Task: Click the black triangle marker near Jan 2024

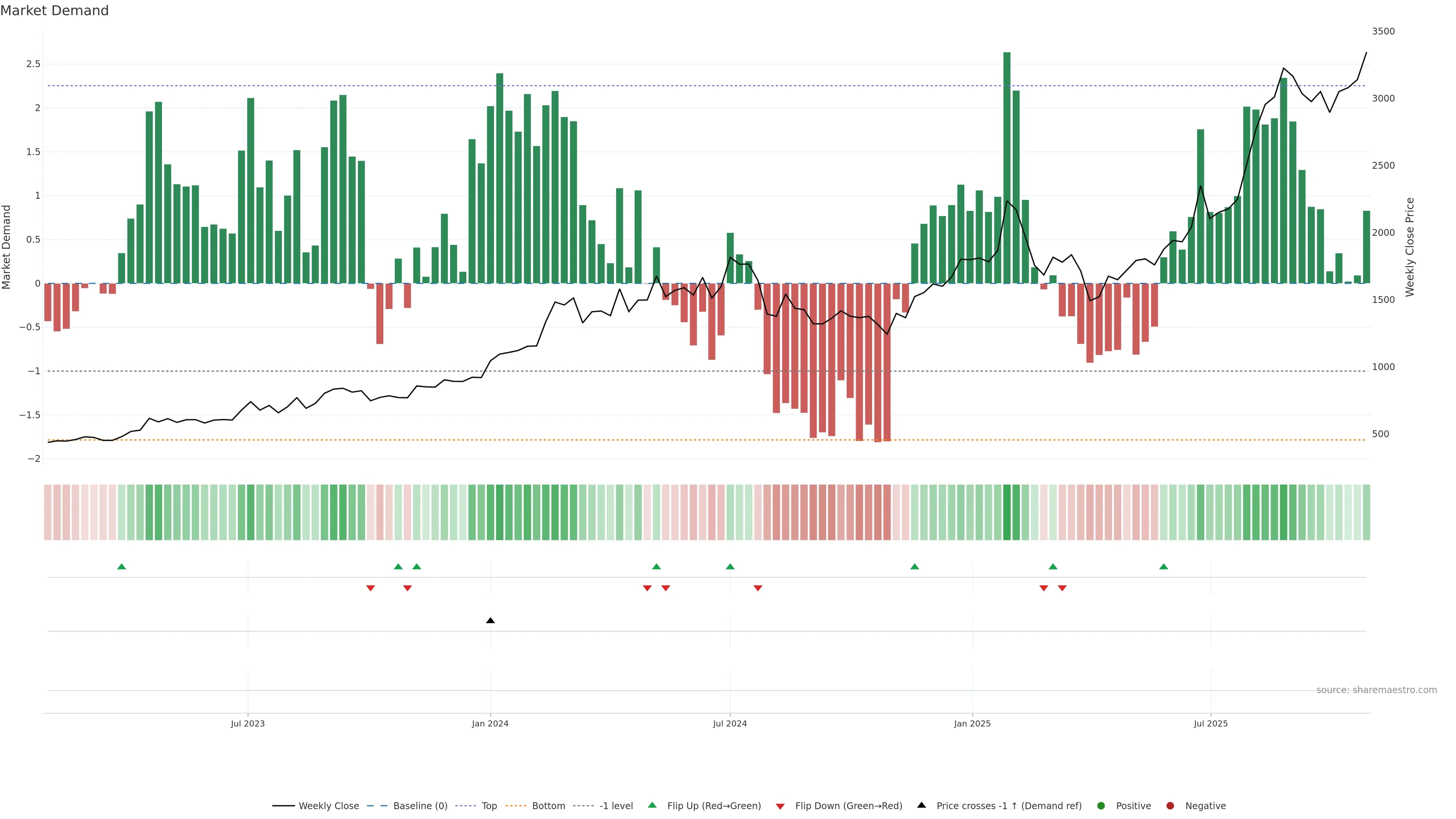Action: pyautogui.click(x=491, y=621)
